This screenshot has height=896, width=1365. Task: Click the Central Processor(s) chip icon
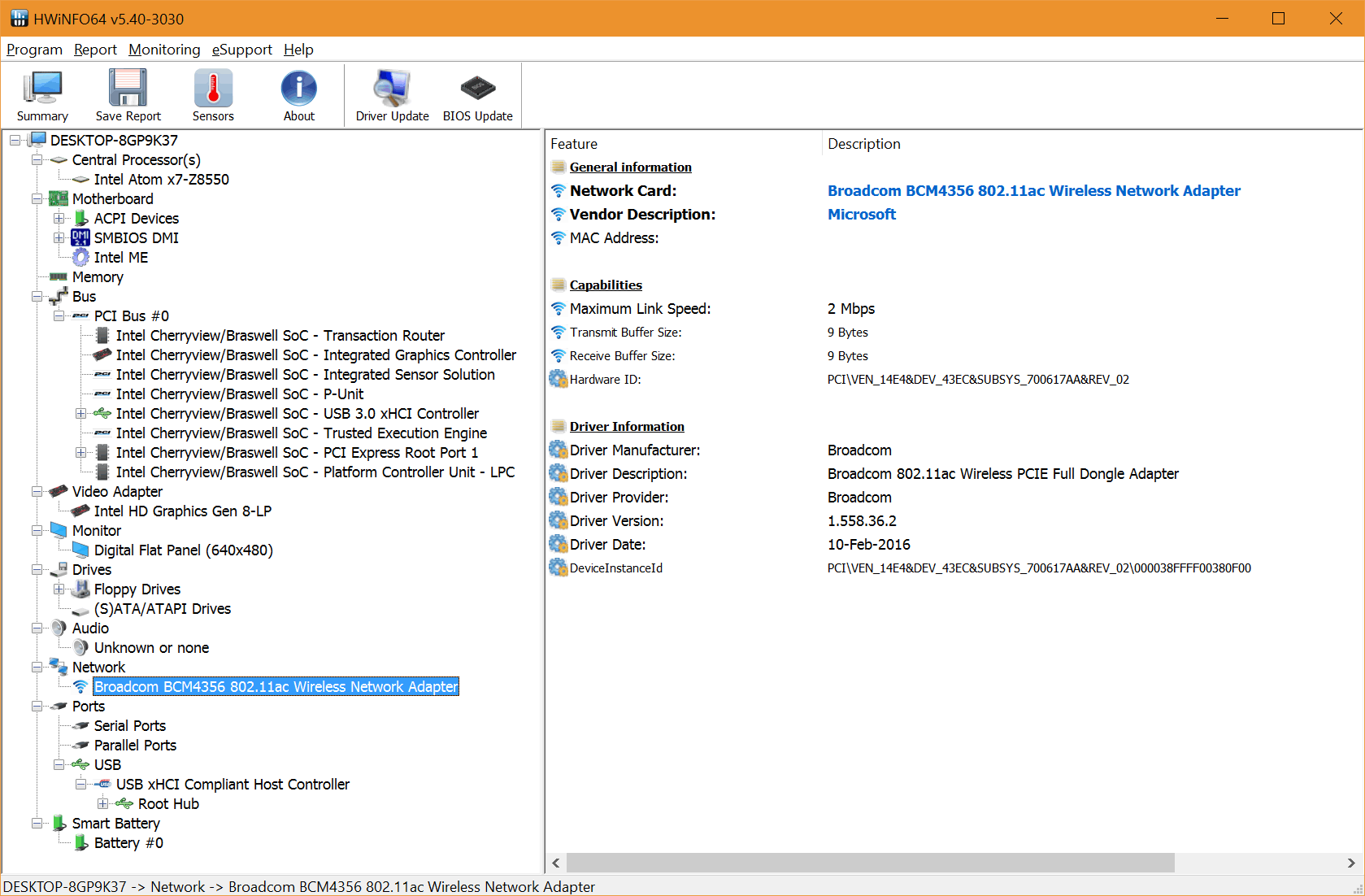point(59,159)
